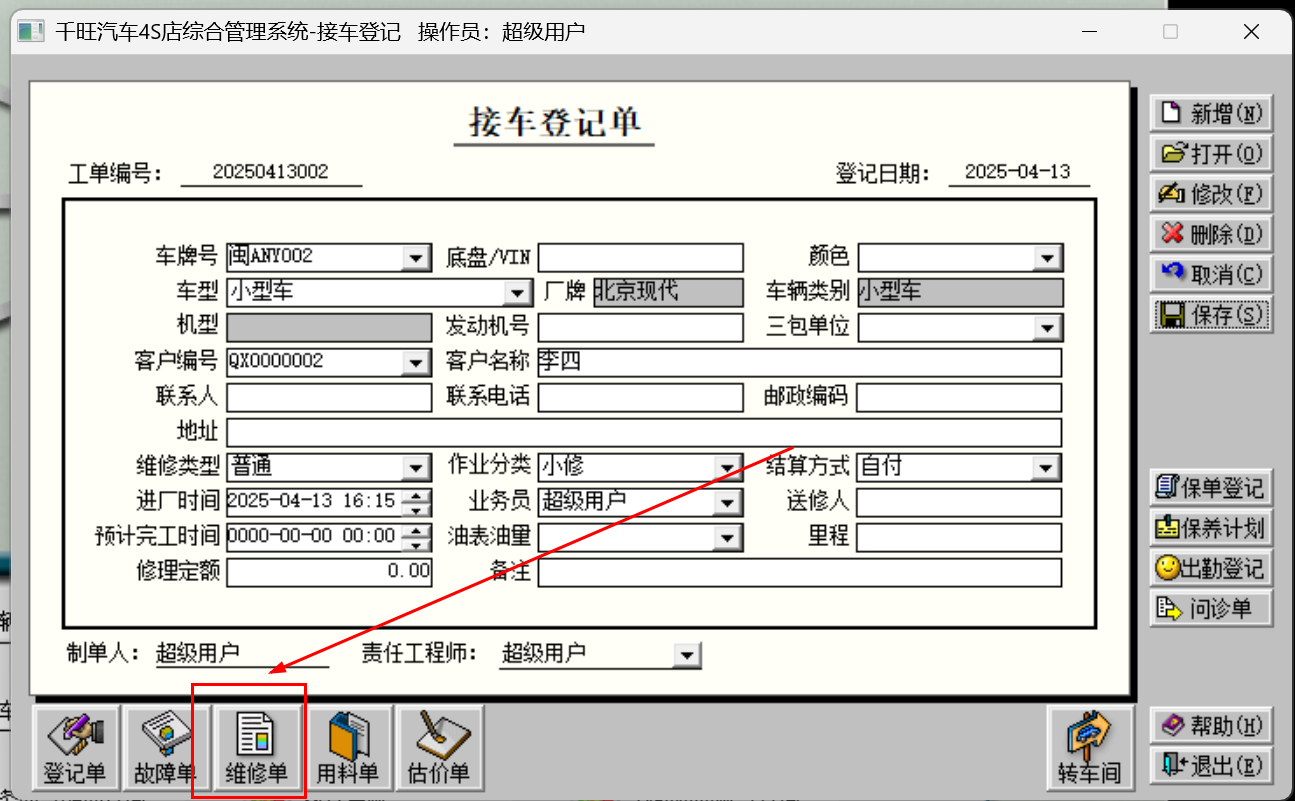Decrease the 预计完工时间 value with down arrow
Viewport: 1295px width, 801px height.
(420, 544)
